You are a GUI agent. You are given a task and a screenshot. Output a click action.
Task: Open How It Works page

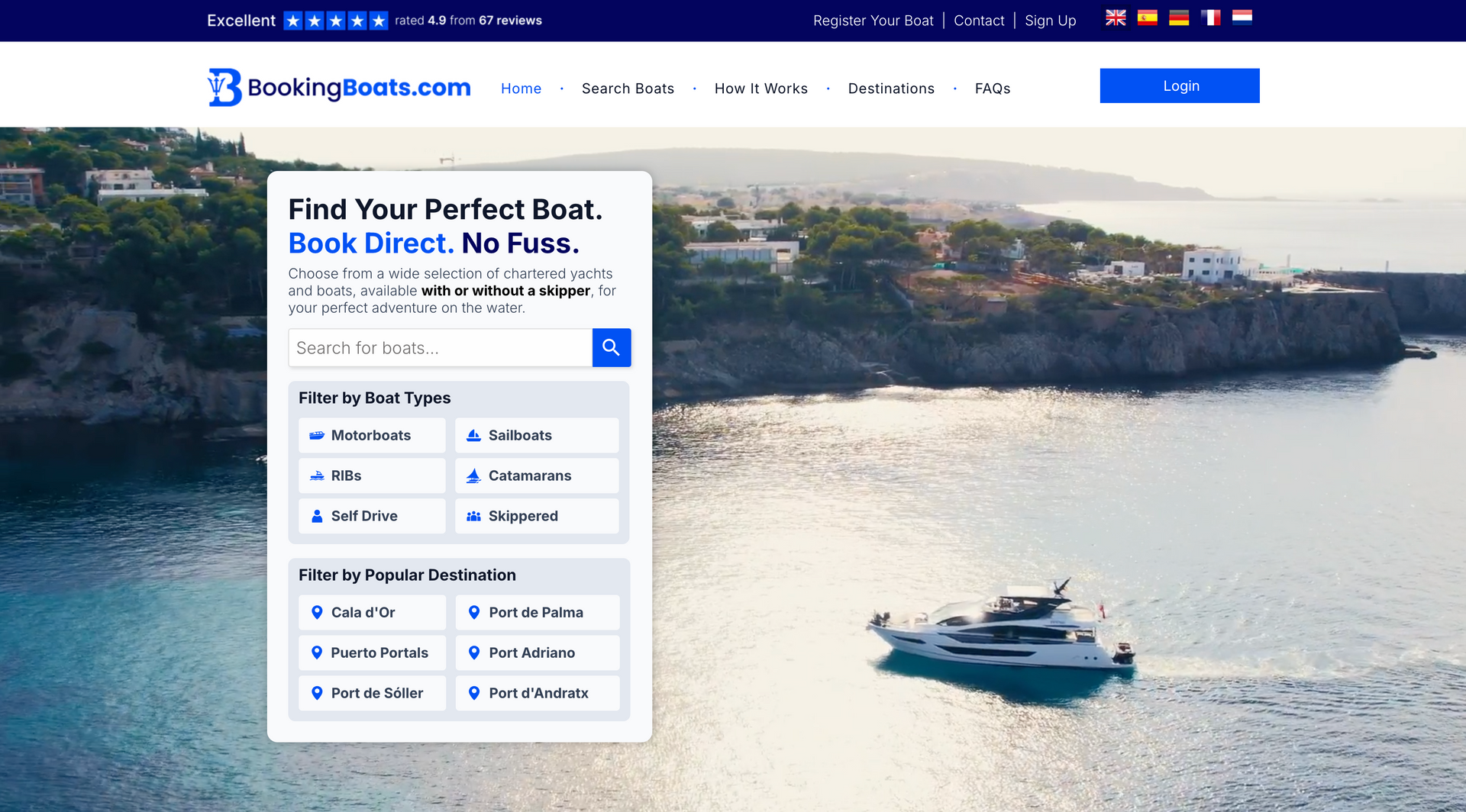[x=761, y=89]
